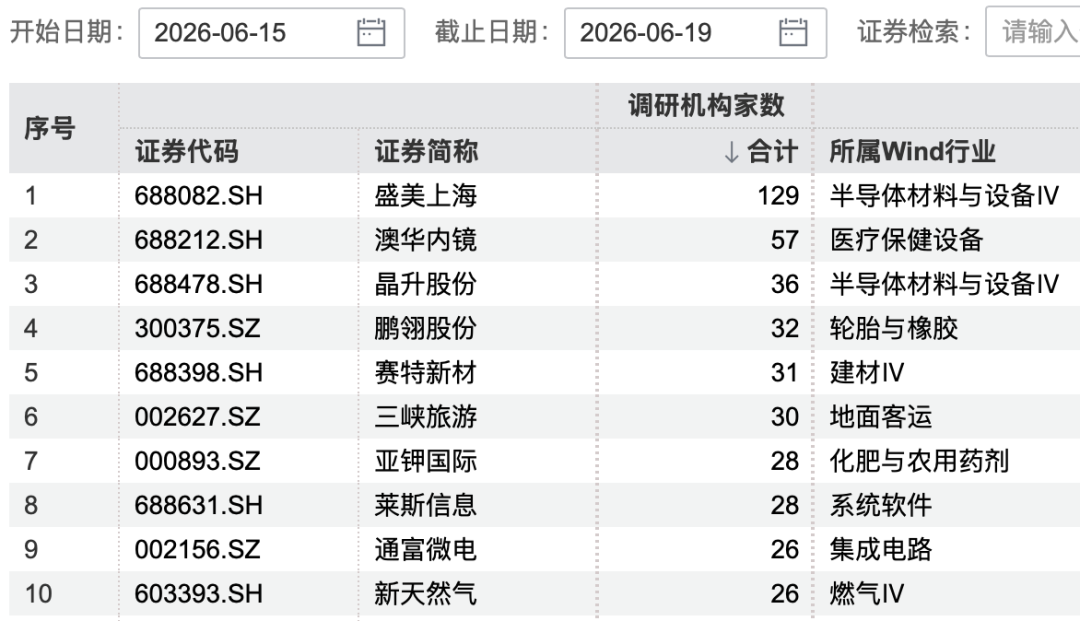The width and height of the screenshot is (1080, 621).
Task: Select stock code 603393.SH
Action: (x=198, y=593)
